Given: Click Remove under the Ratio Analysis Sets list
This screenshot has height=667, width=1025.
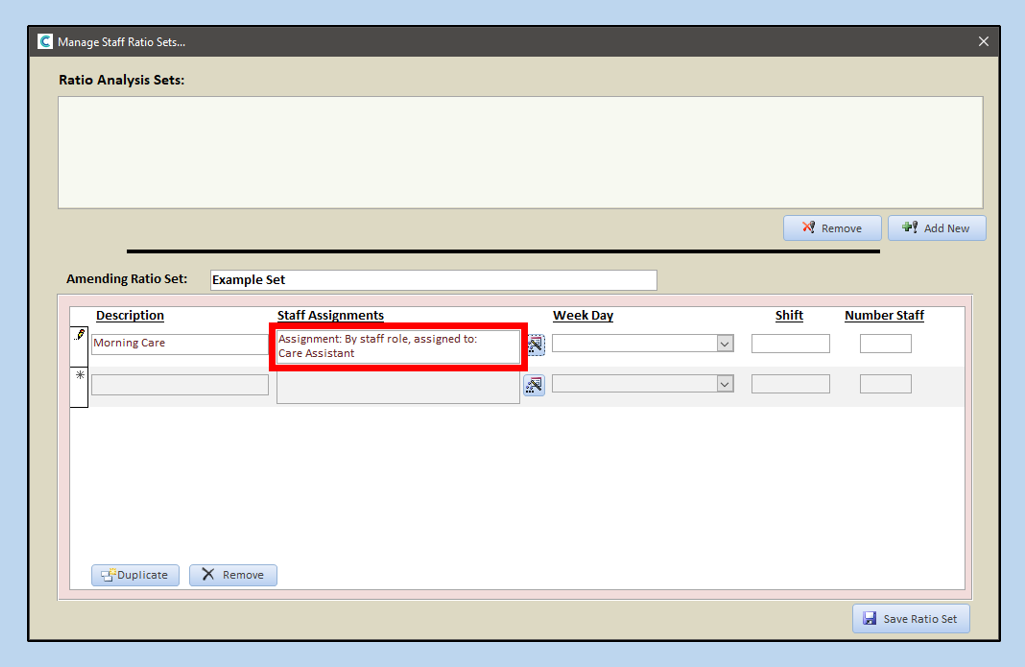Looking at the screenshot, I should (832, 228).
